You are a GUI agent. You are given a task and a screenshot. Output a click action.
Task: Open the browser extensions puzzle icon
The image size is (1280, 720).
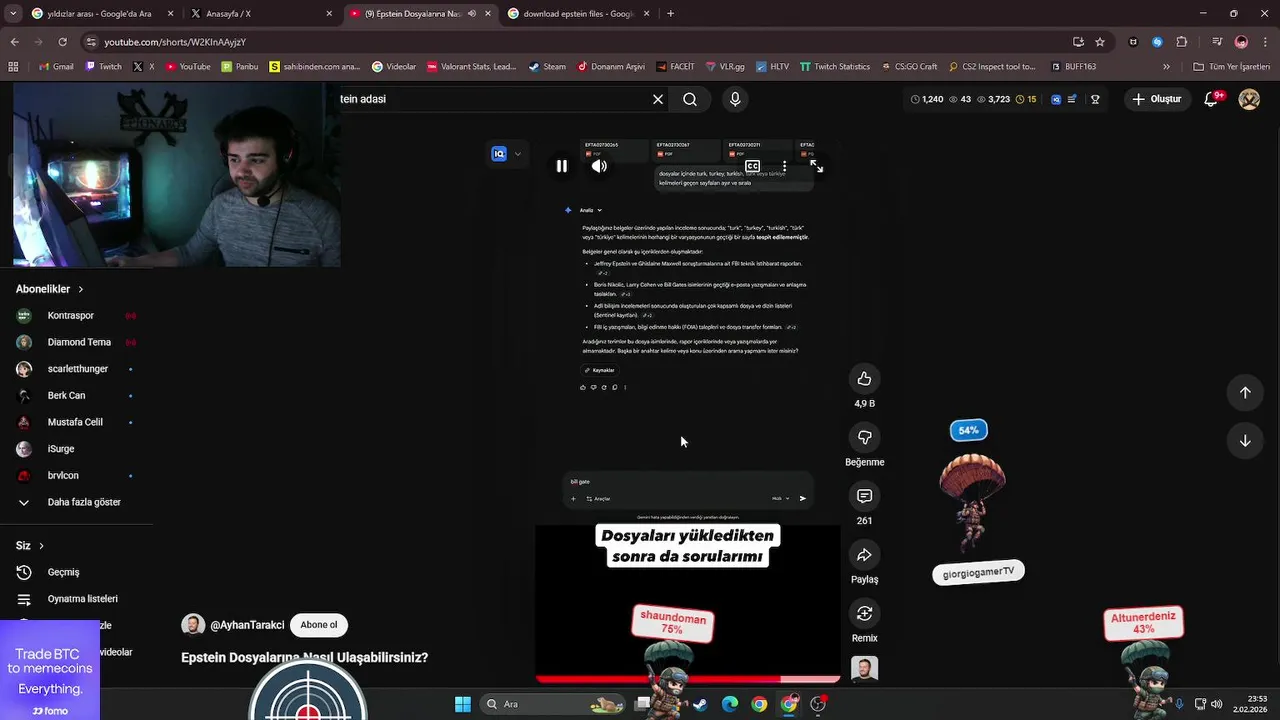pos(1183,42)
